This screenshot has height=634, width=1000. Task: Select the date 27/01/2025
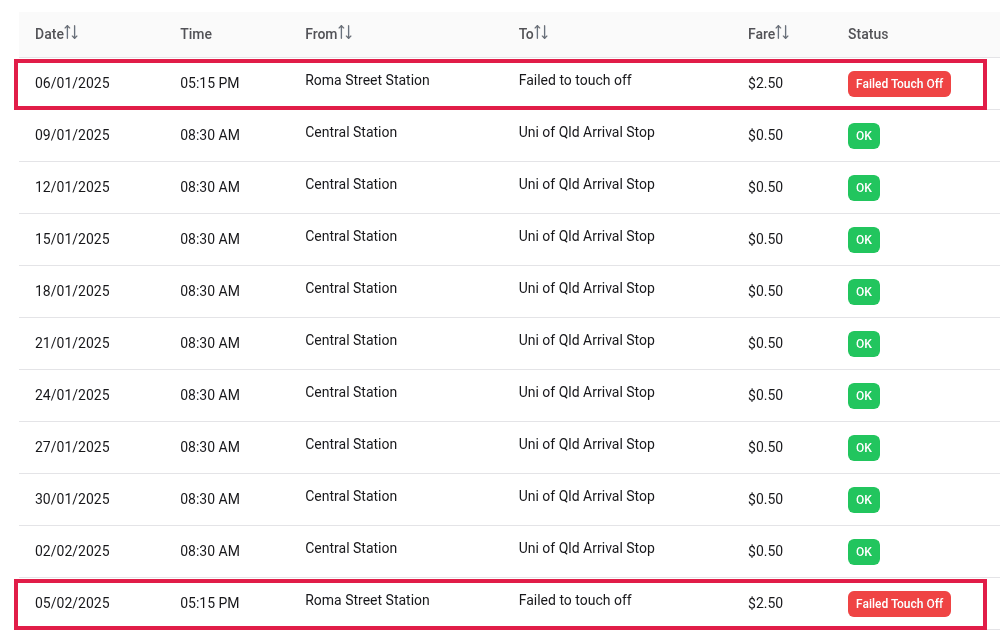point(72,447)
